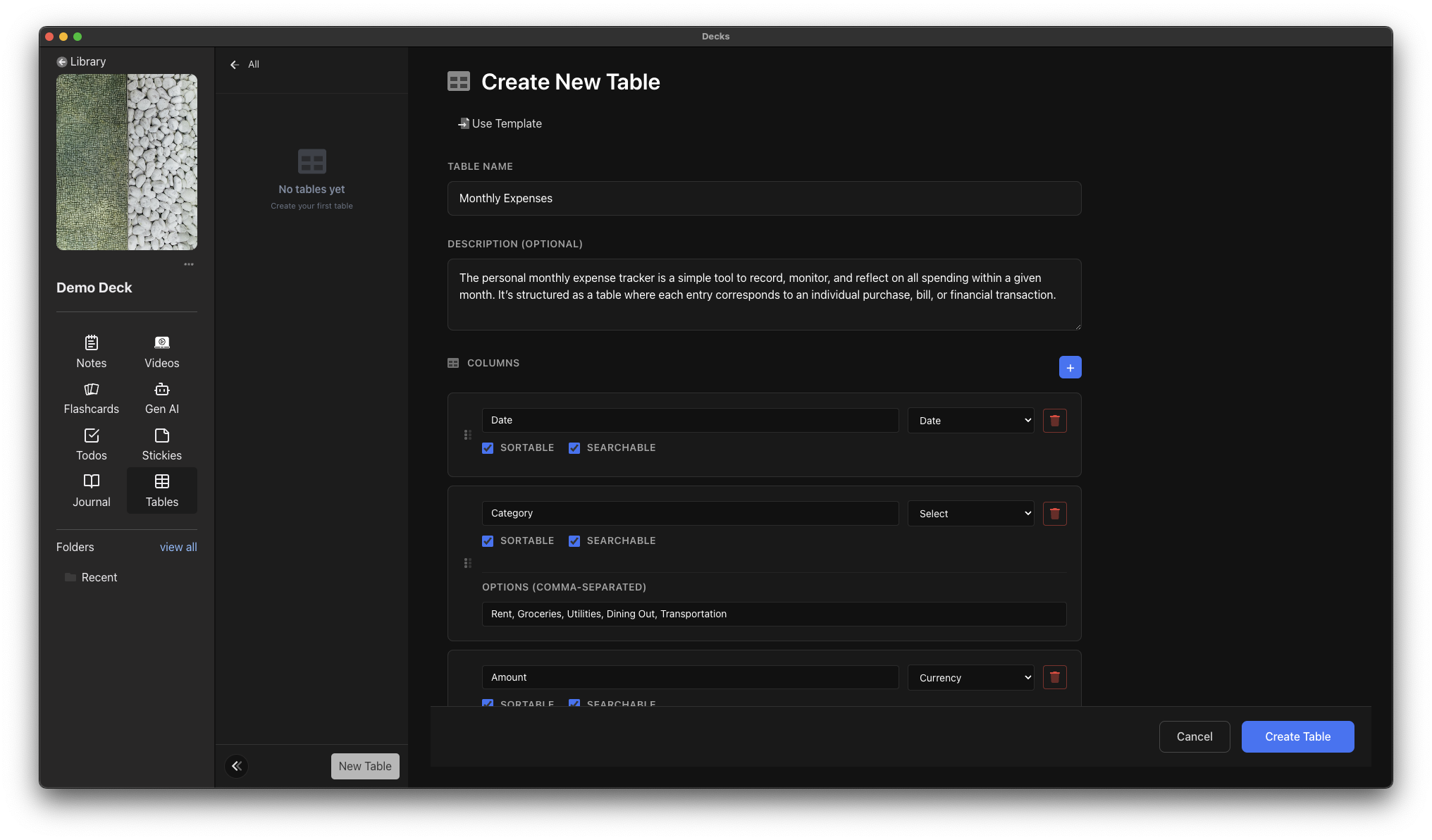Click the blue add column plus button

point(1070,367)
